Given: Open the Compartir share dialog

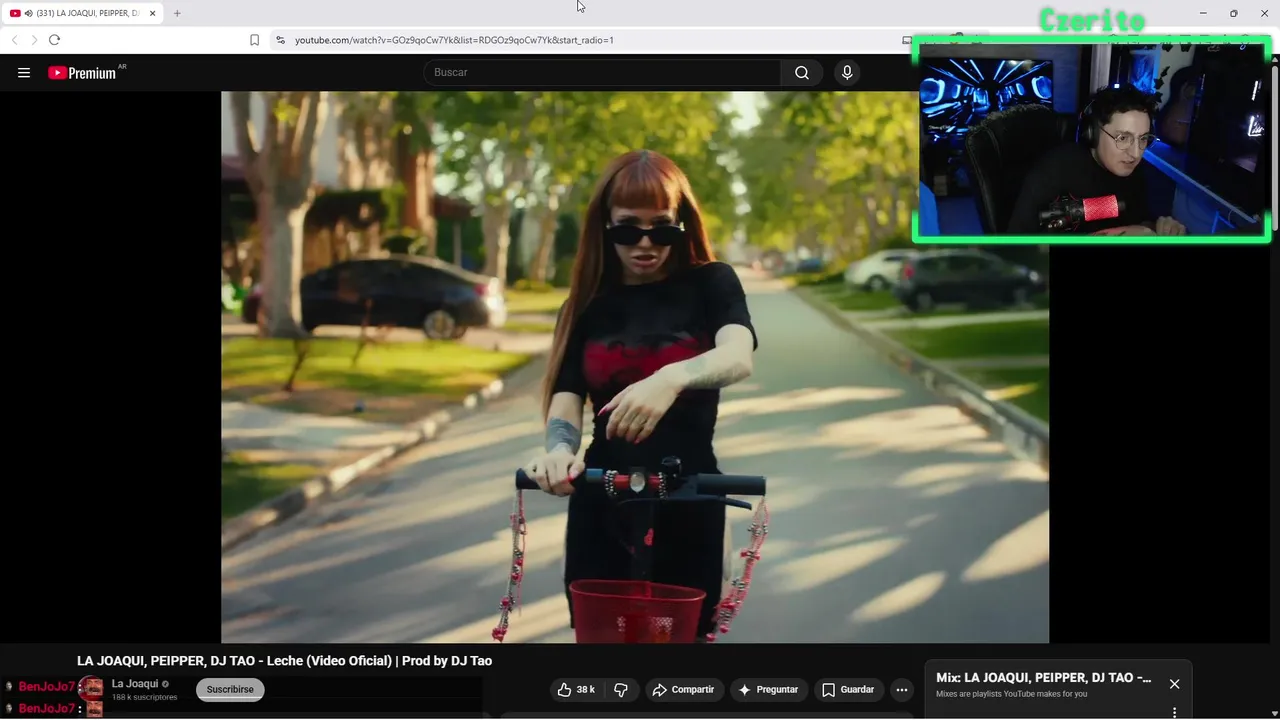Looking at the screenshot, I should pos(683,690).
